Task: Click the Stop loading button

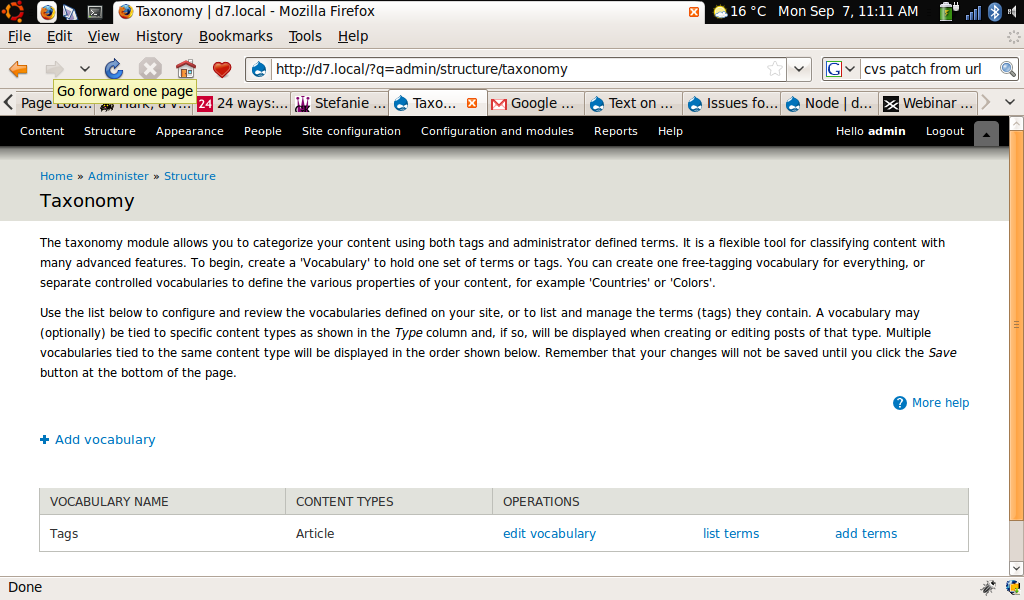Action: [150, 69]
